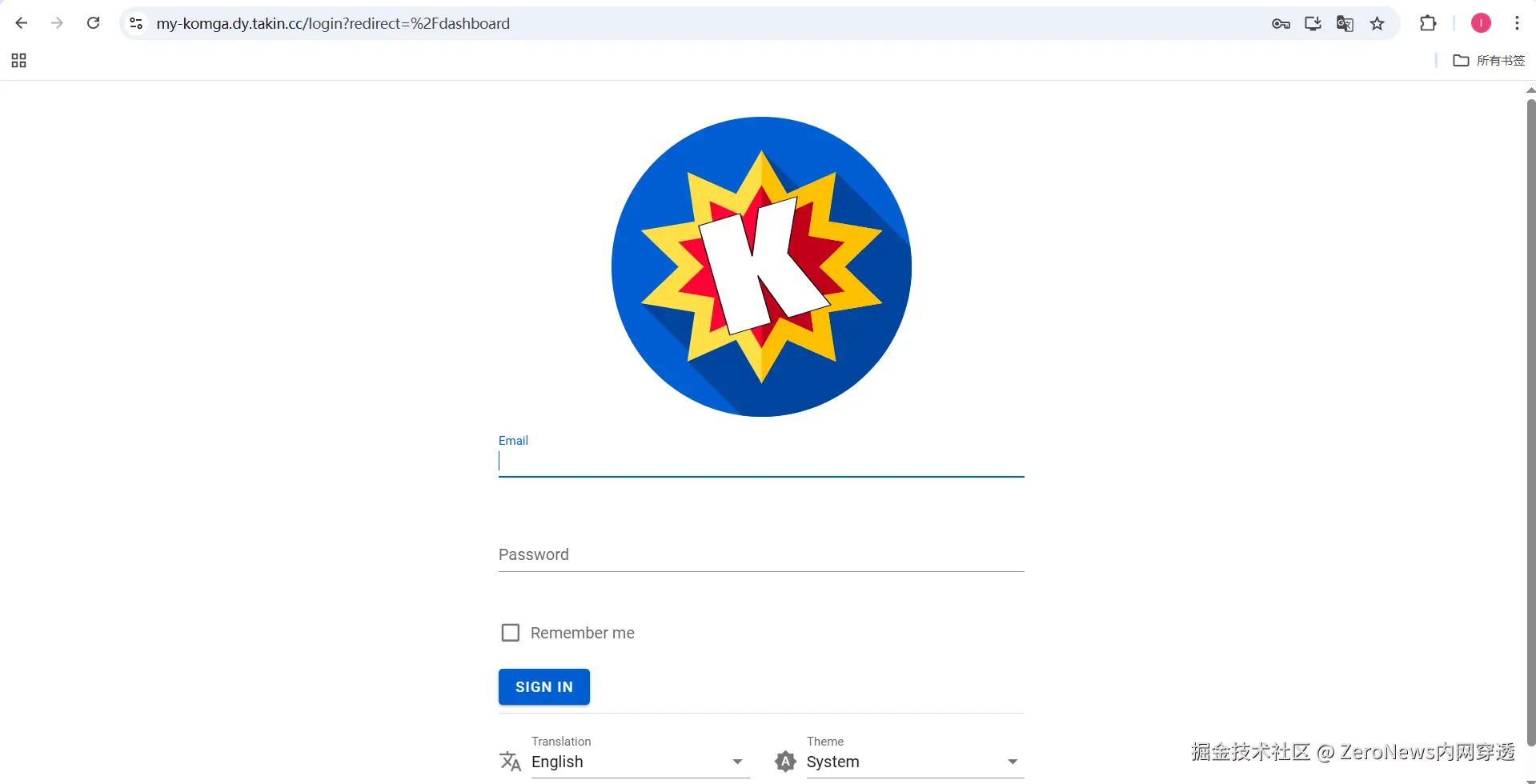The width and height of the screenshot is (1536, 784).
Task: Open the saved passwords key icon
Action: tap(1281, 24)
